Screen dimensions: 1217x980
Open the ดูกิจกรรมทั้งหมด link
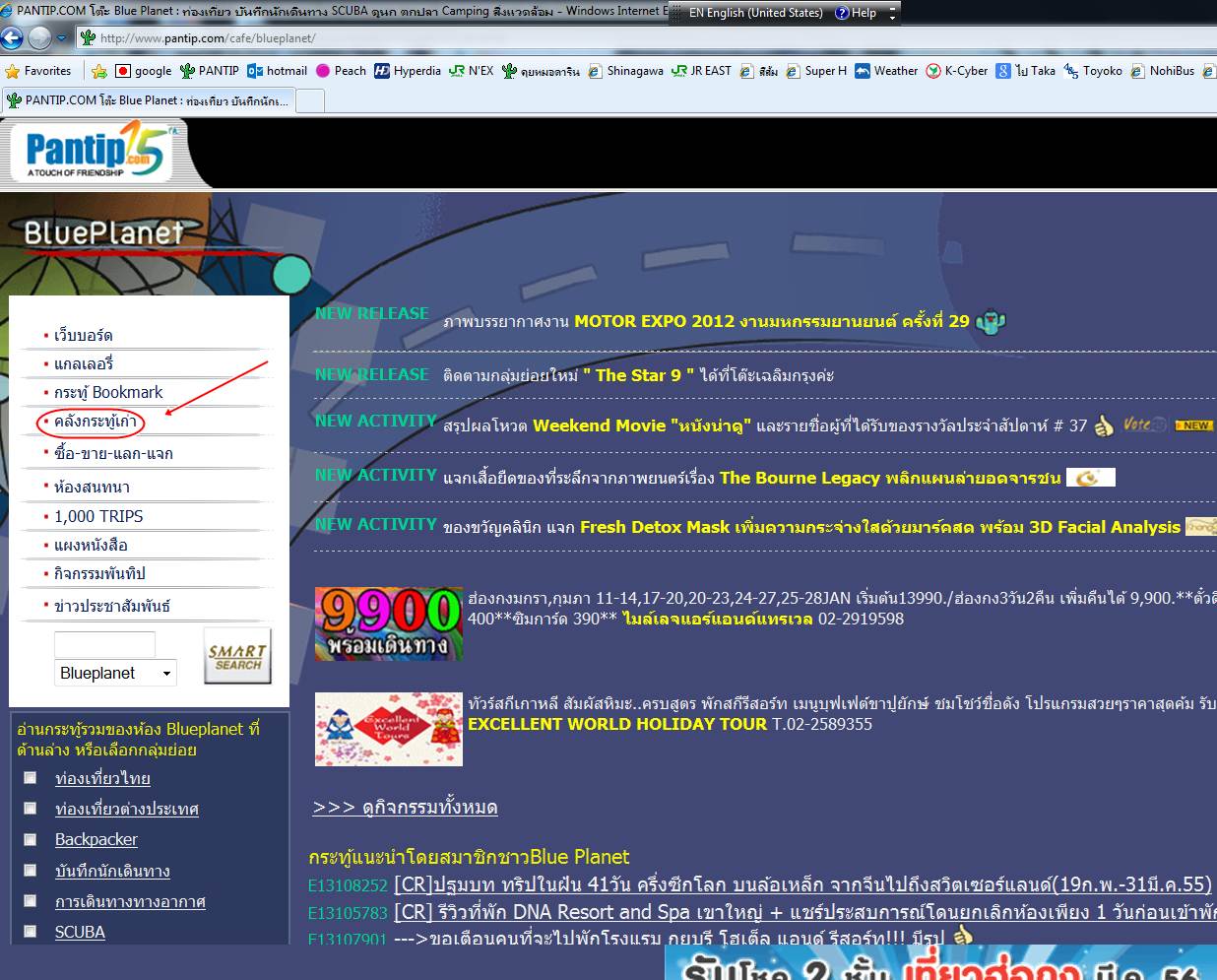tap(405, 808)
